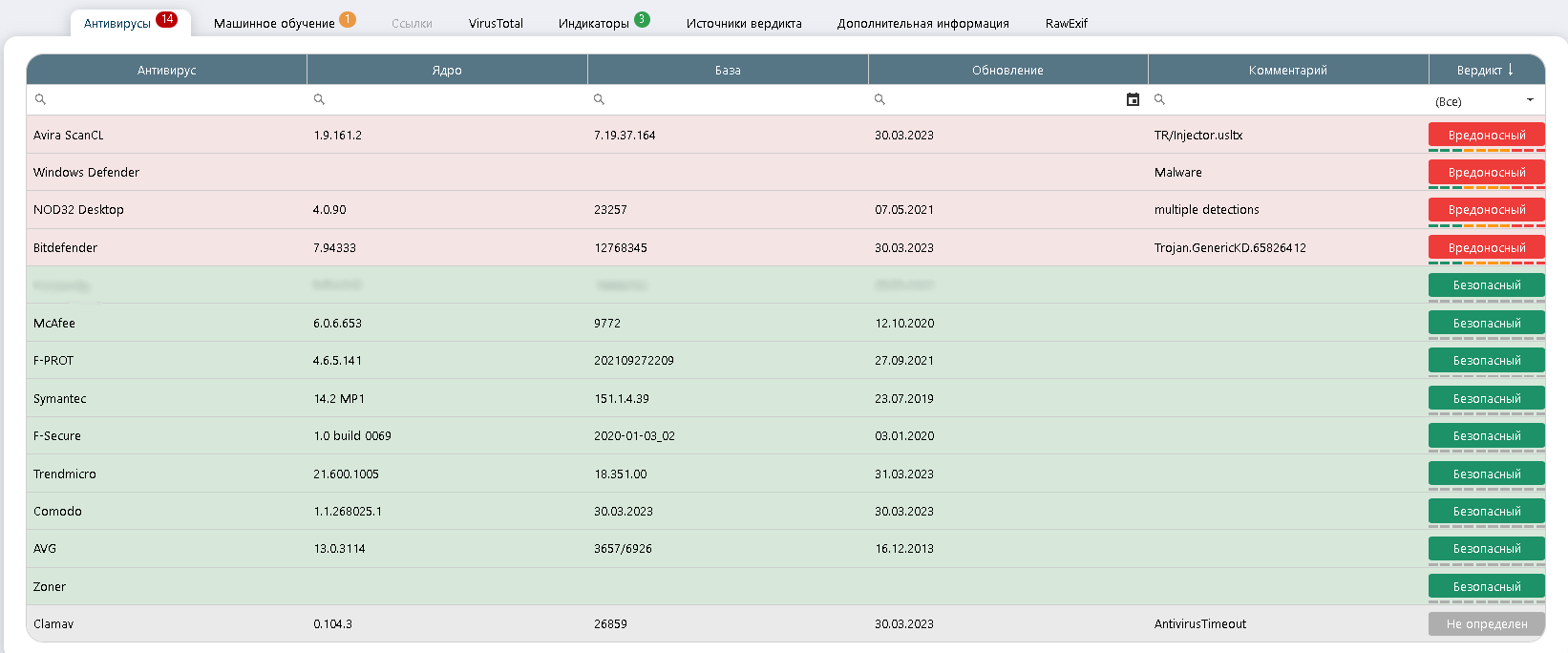Open the Источники вердикта tab
1568x653 pixels.
point(744,23)
